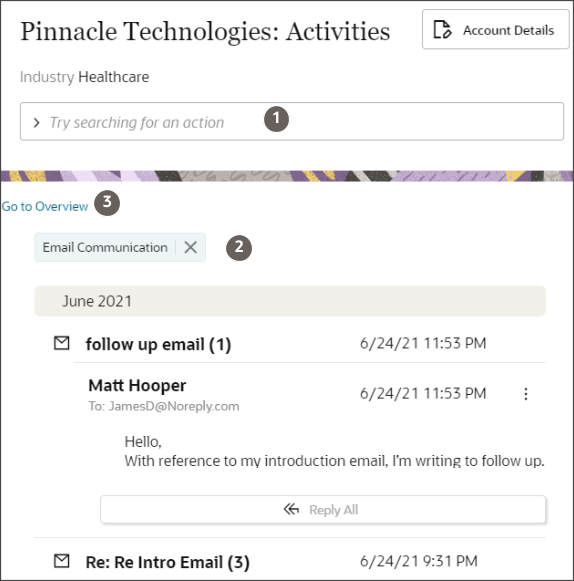Select the Email Communication filter label

[x=105, y=247]
